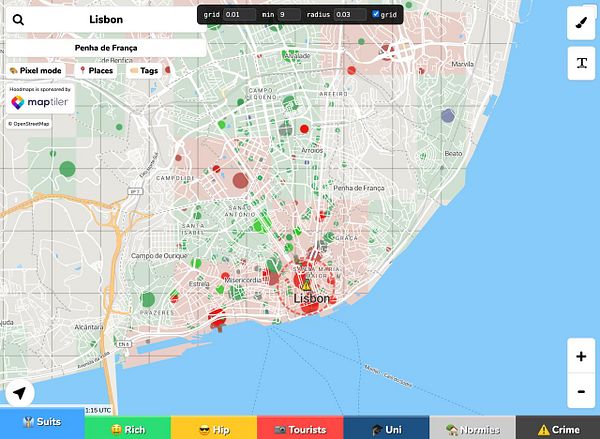Click the Campolide map label
This screenshot has height=439, width=600.
coord(175,178)
